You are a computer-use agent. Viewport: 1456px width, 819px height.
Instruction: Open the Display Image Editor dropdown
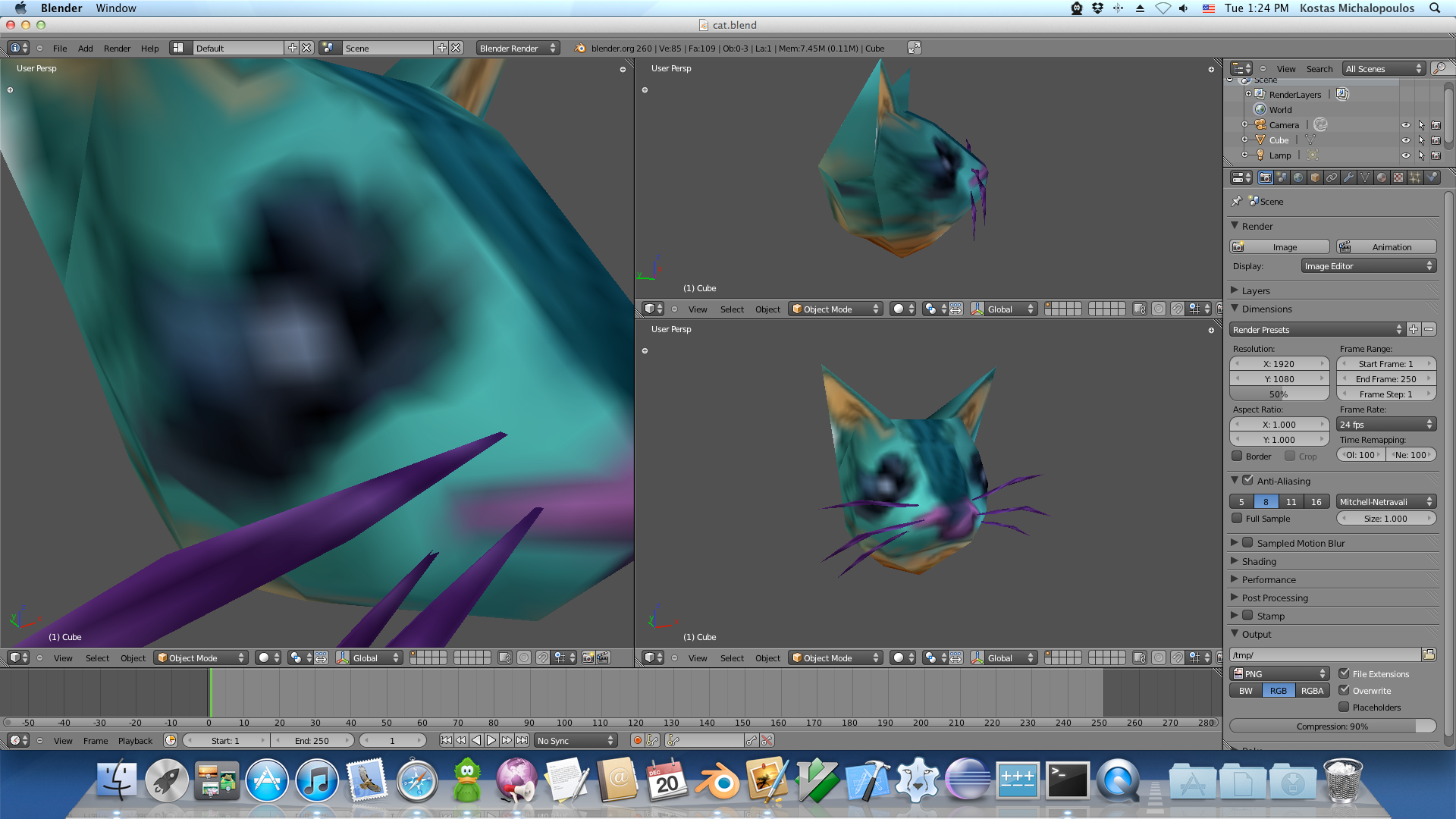1369,266
